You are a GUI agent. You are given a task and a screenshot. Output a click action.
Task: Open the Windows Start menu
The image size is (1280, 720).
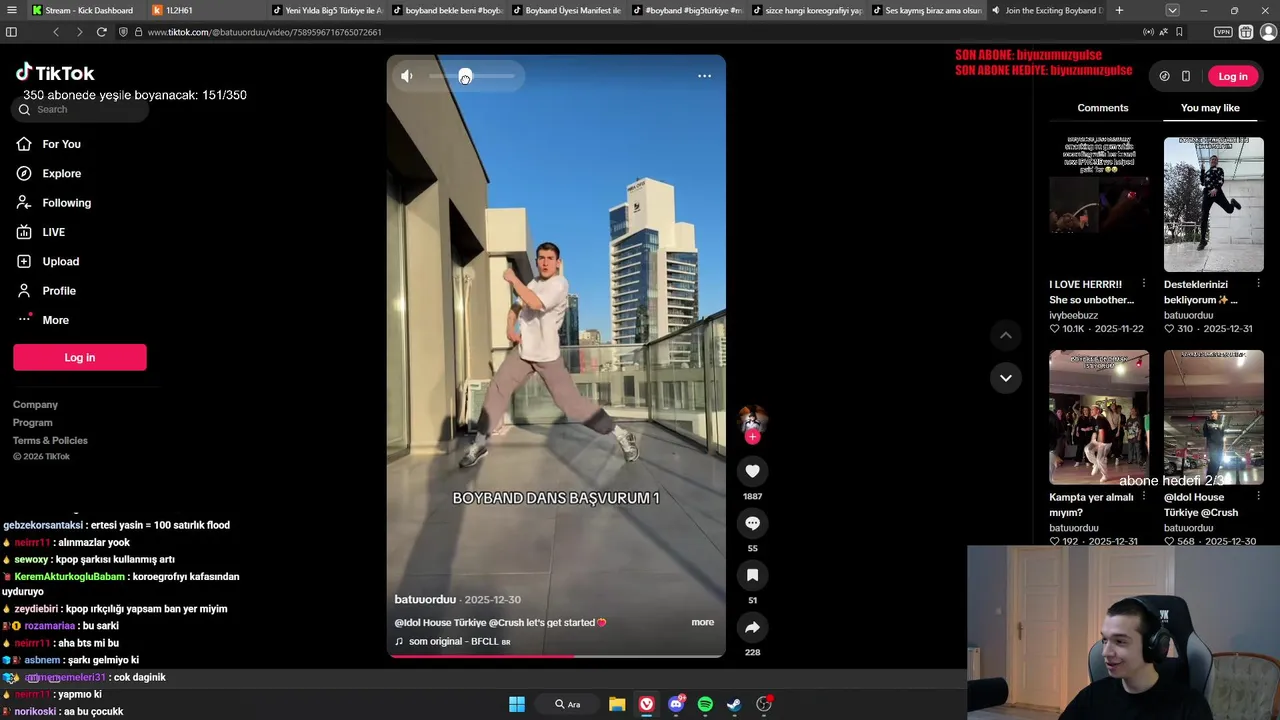[517, 704]
